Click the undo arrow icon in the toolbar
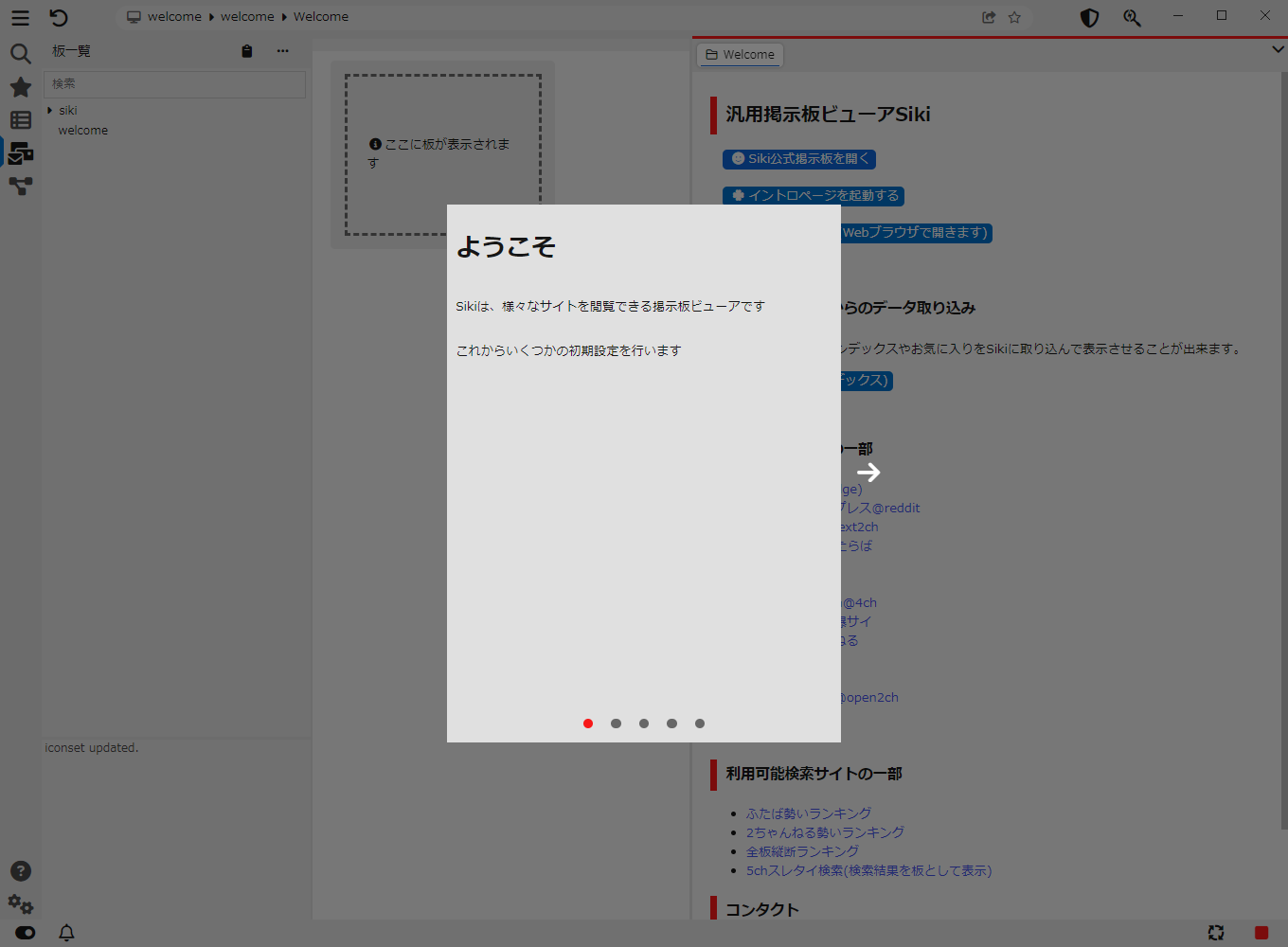The width and height of the screenshot is (1288, 947). pos(59,17)
